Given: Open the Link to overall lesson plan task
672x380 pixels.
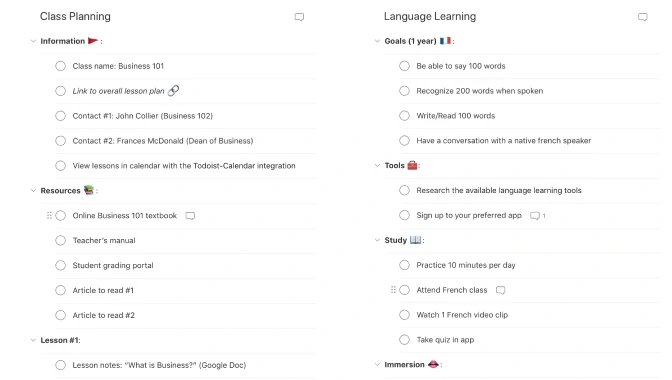Looking at the screenshot, I should 118,91.
